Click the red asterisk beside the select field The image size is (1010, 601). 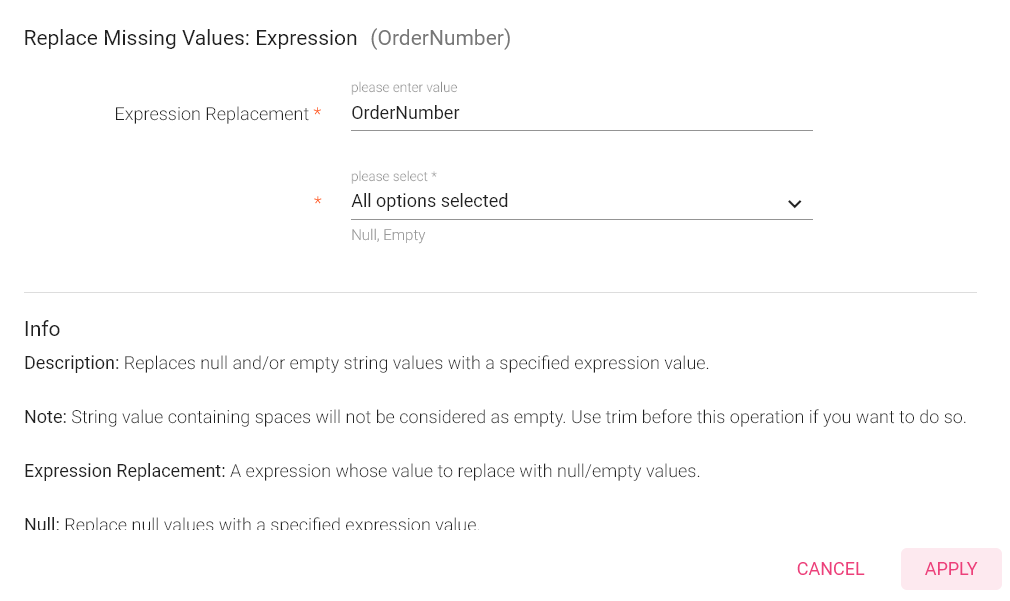(x=317, y=201)
